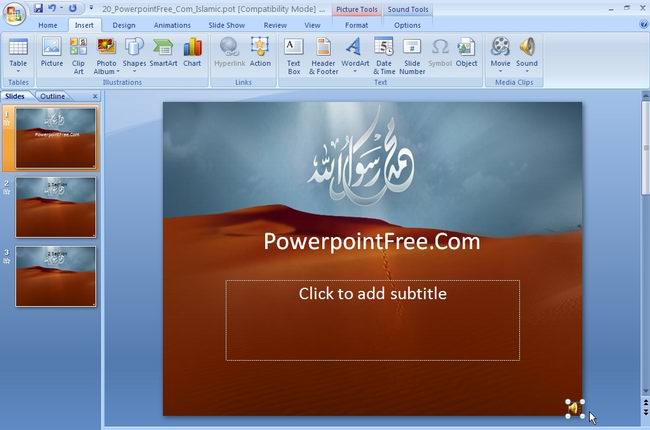Switch to the Home ribbon tab
Viewport: 650px width, 430px height.
click(x=48, y=25)
